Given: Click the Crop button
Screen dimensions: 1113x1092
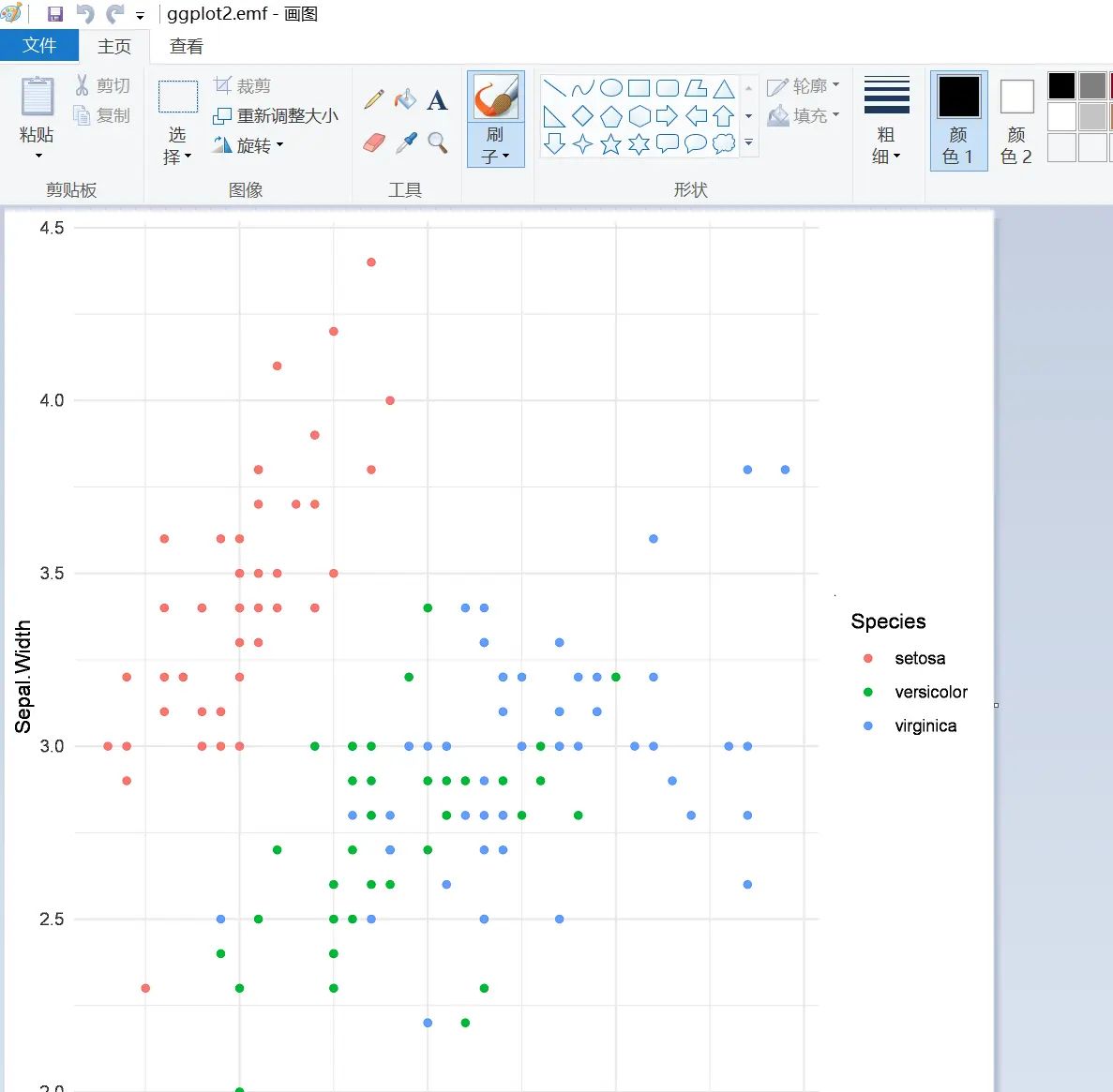Looking at the screenshot, I should pyautogui.click(x=243, y=86).
